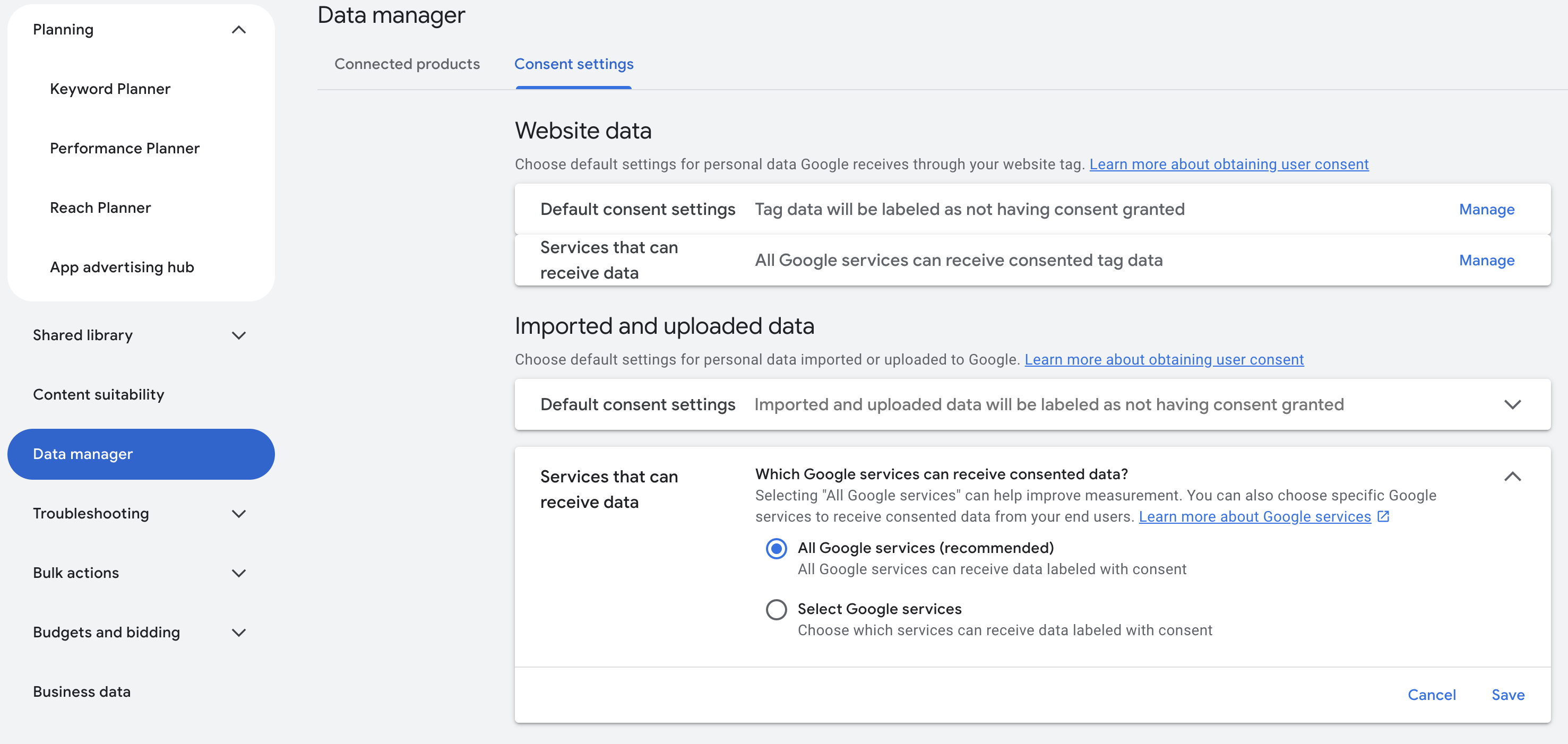Open Learn more about Google services link
Screen dimensions: 1568x744
click(1254, 516)
